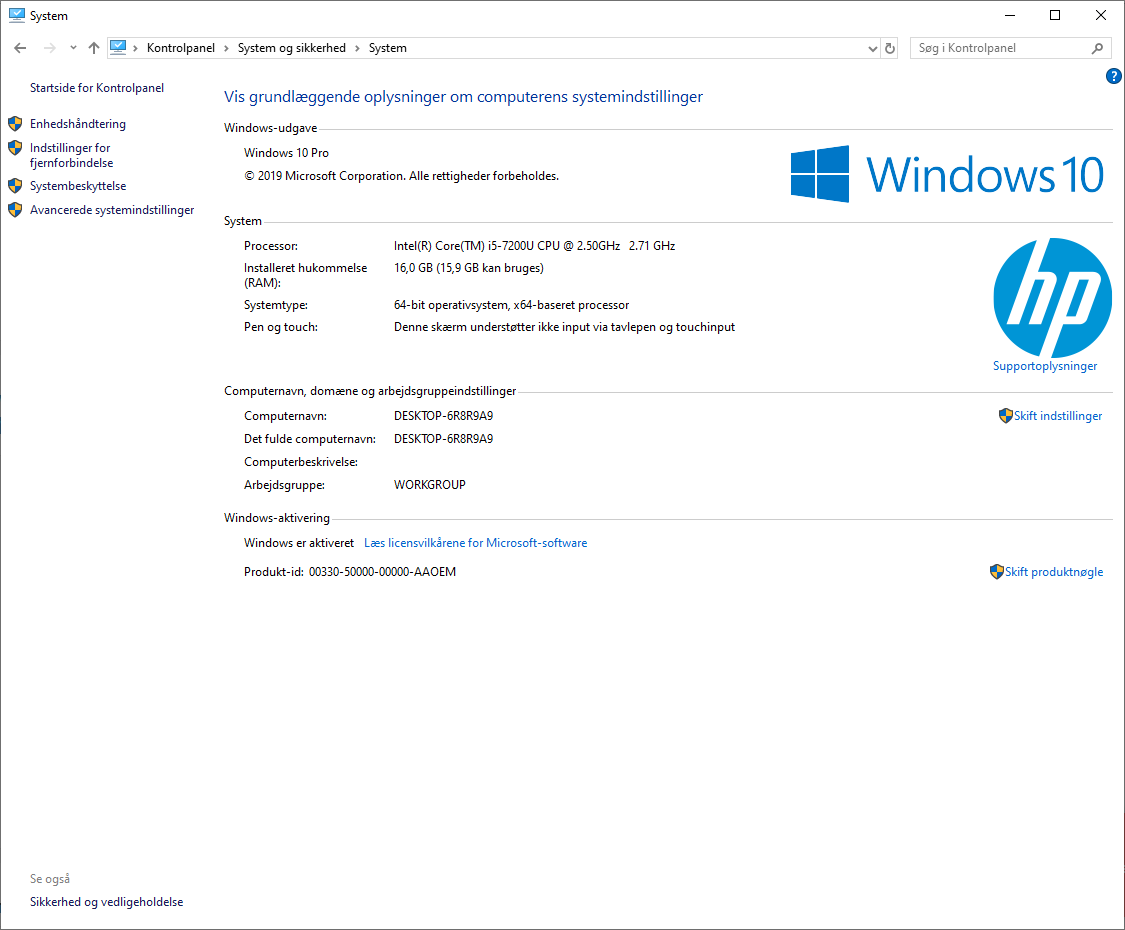Click the Control Panel icon in the address bar
This screenshot has height=930, width=1125.
[x=119, y=47]
